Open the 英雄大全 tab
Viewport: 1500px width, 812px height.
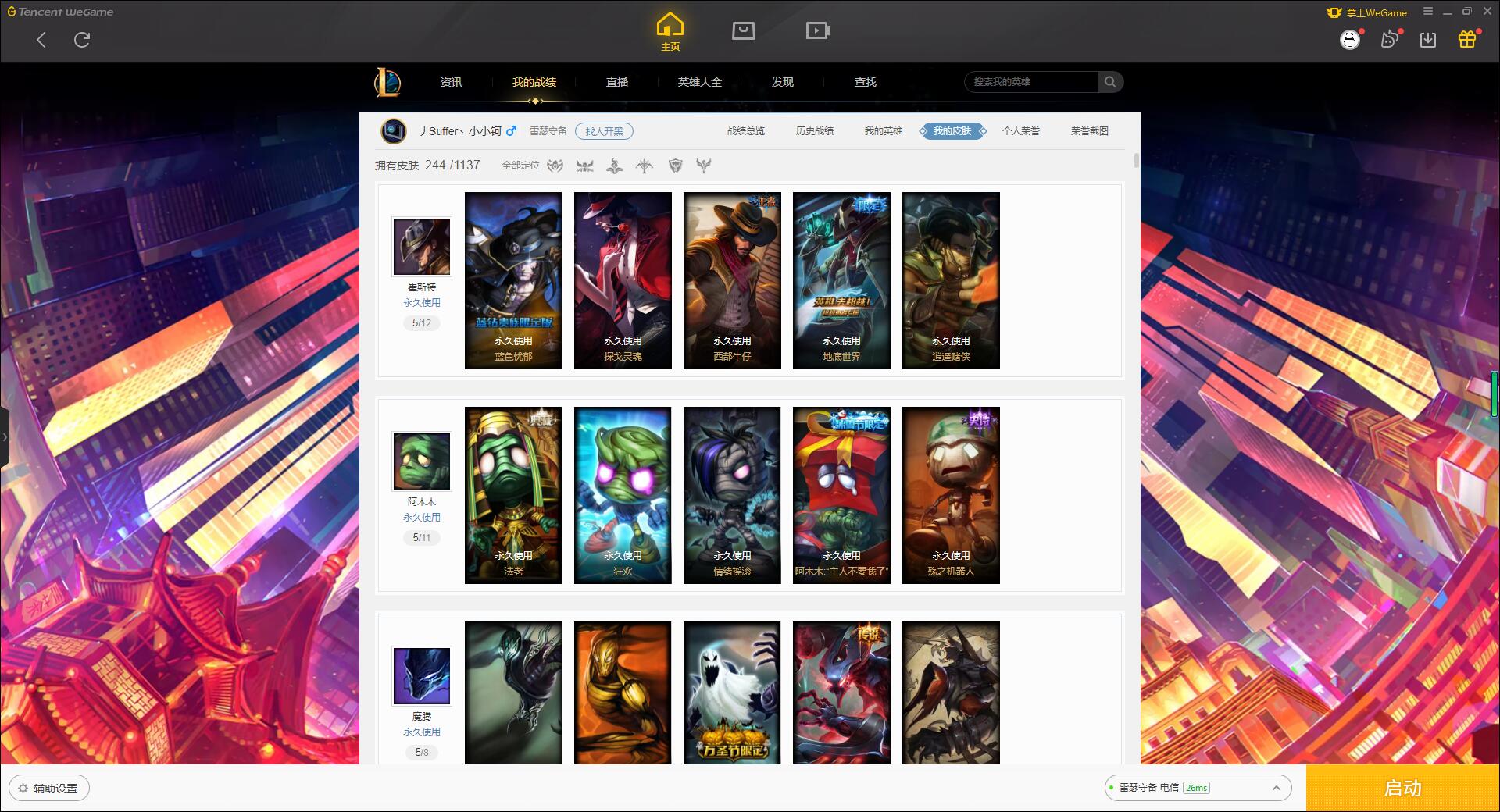700,82
